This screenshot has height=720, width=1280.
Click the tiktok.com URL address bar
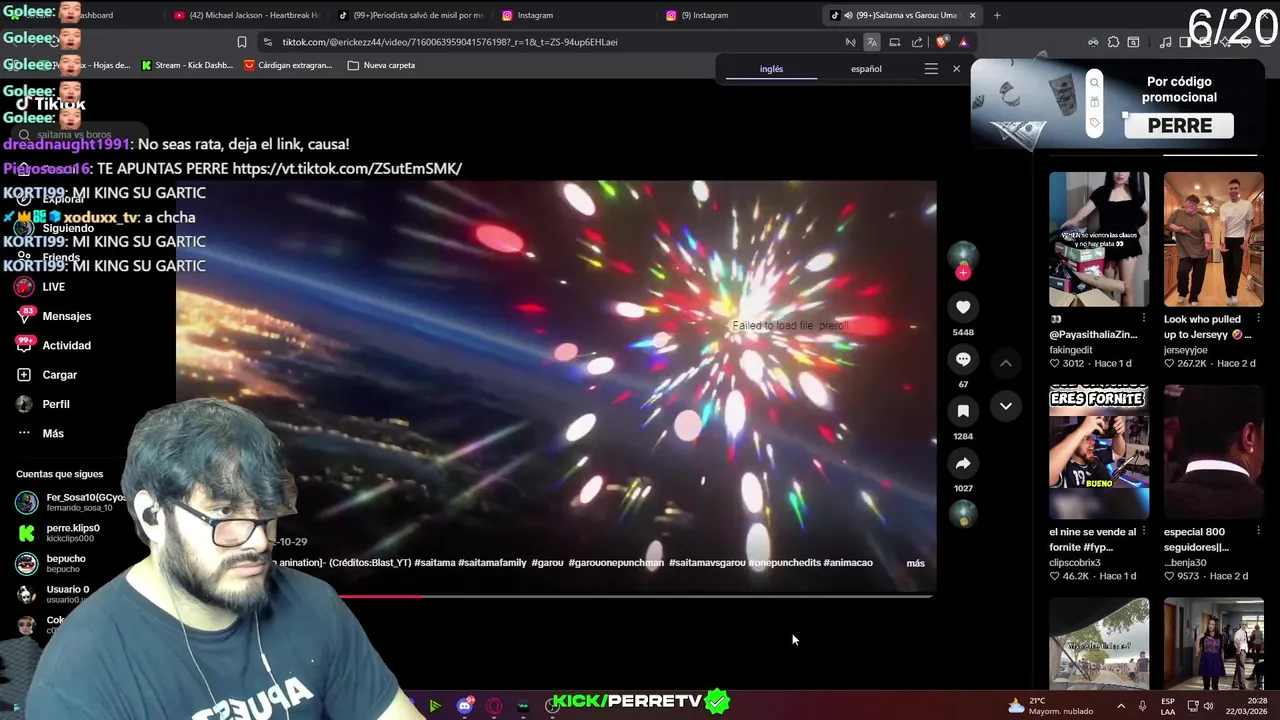tap(450, 42)
